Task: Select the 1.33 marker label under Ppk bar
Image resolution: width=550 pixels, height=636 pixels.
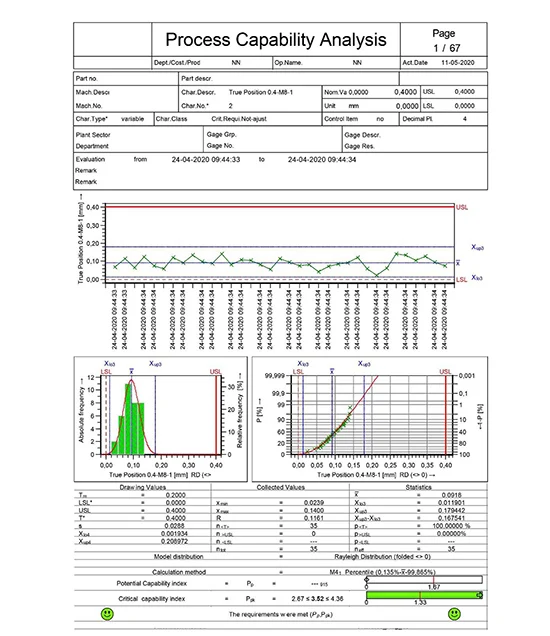Action: point(420,602)
